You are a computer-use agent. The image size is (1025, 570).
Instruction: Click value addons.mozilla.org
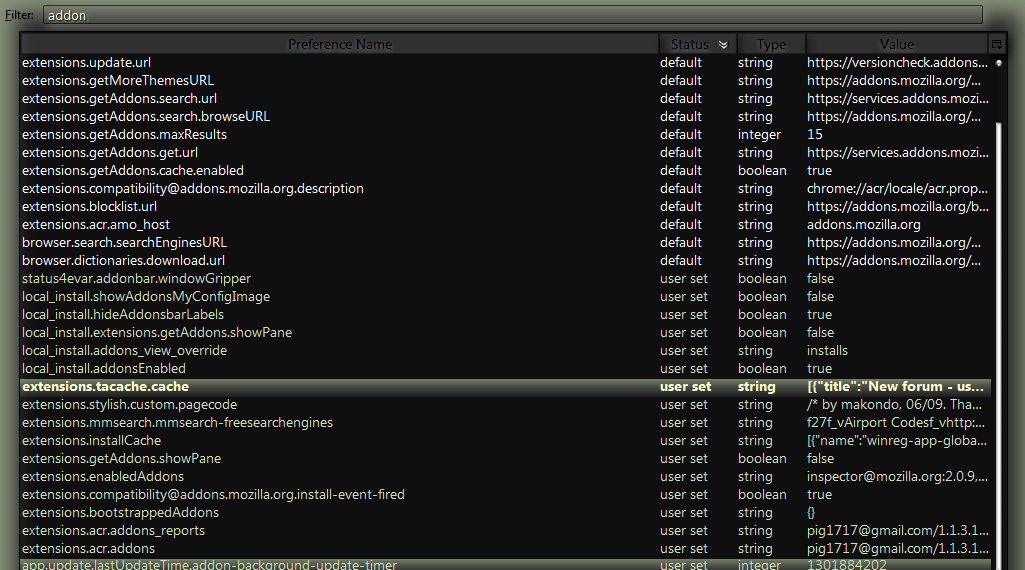[x=864, y=224]
